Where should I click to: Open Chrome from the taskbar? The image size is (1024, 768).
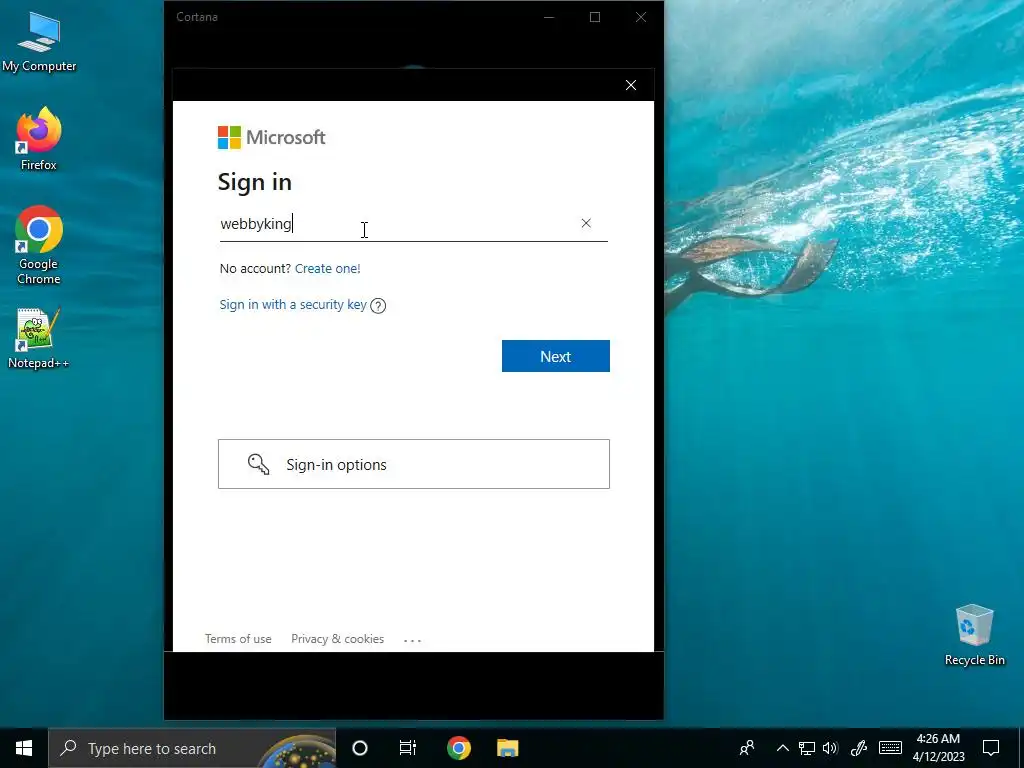[458, 748]
